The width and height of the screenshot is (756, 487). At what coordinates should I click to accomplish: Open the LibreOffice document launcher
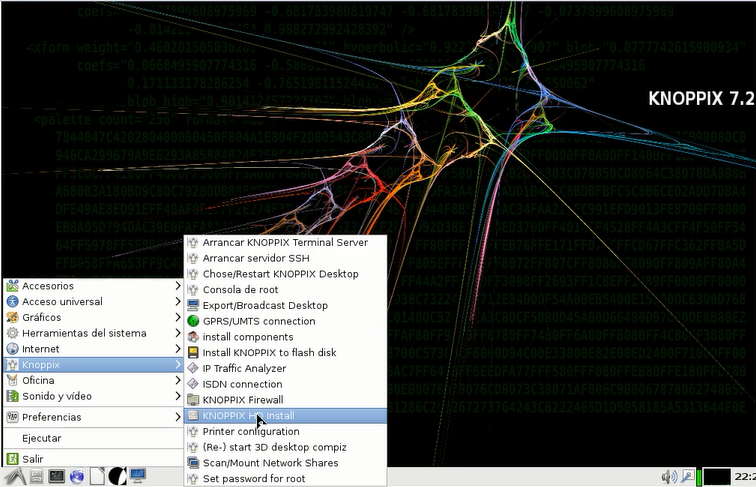click(x=97, y=476)
